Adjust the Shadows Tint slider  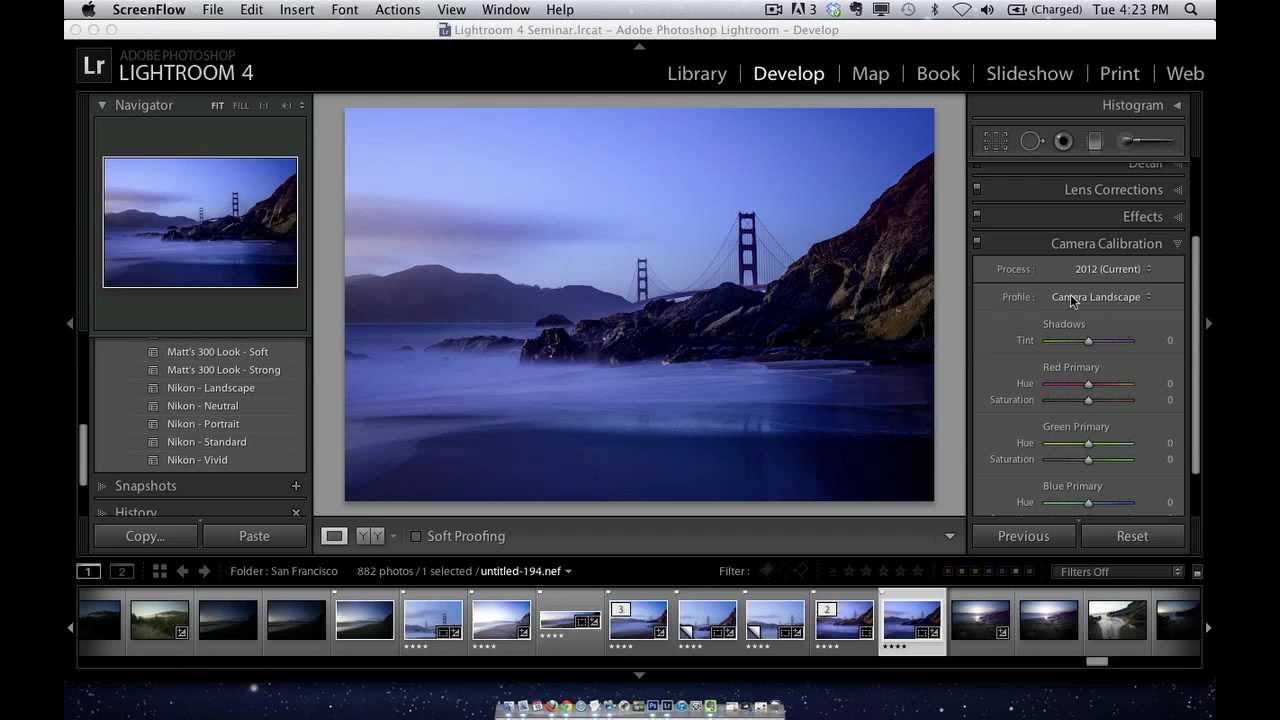1089,341
